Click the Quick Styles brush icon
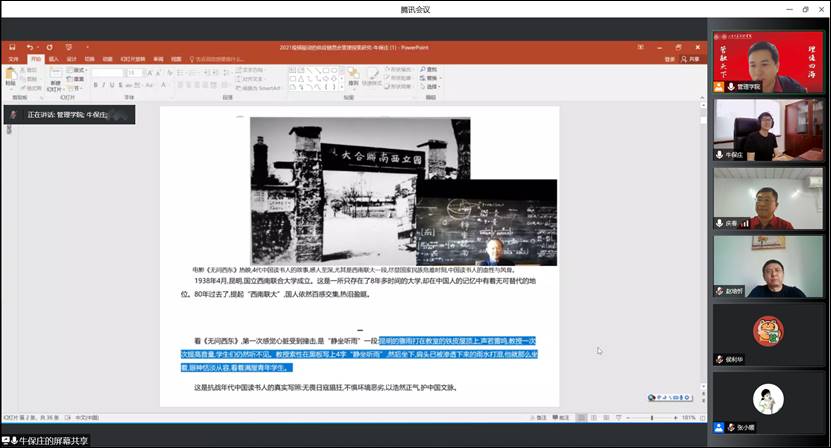This screenshot has height=448, width=831. (x=372, y=76)
